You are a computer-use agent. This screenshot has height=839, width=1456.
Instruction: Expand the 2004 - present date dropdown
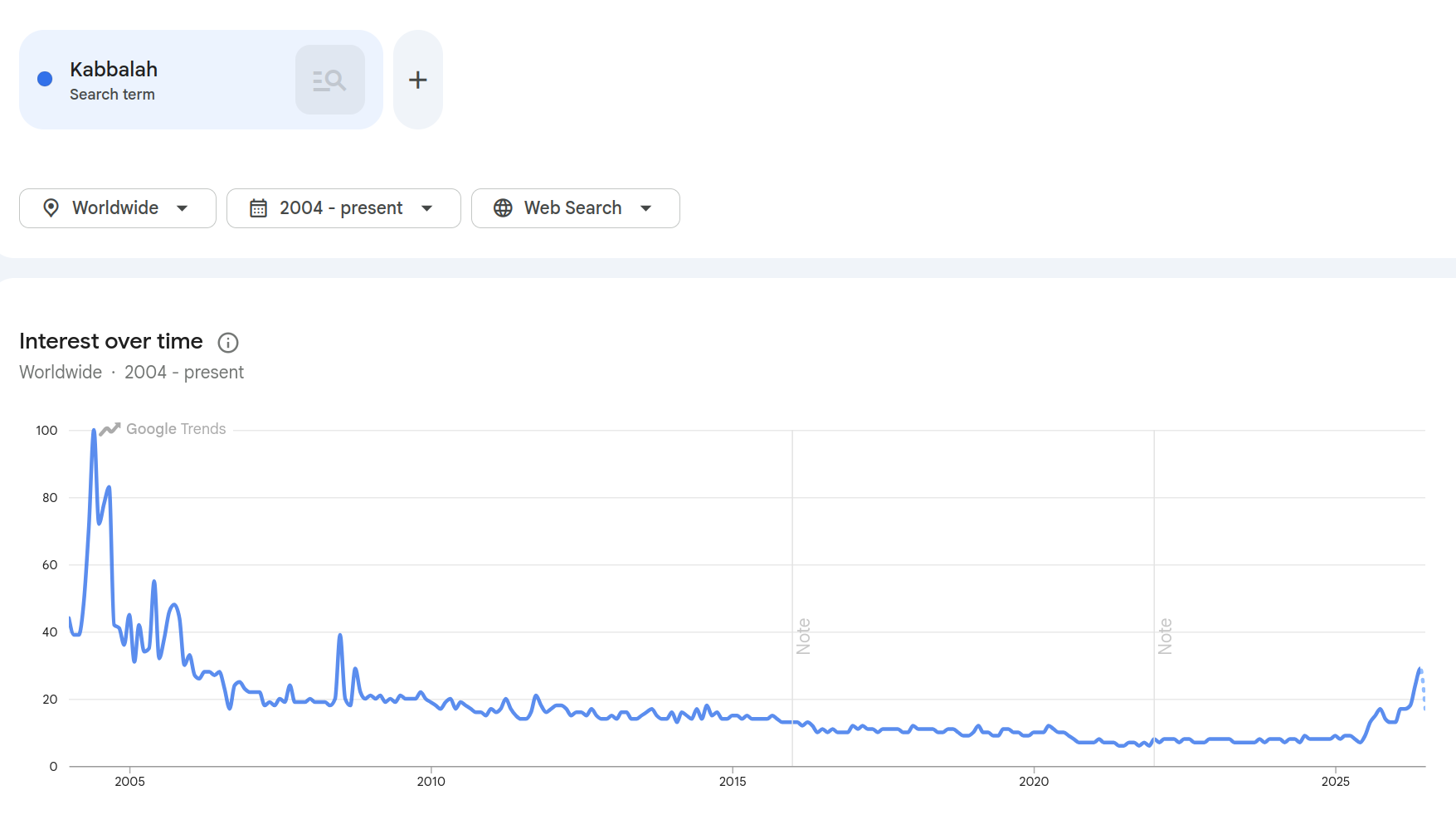pyautogui.click(x=343, y=208)
